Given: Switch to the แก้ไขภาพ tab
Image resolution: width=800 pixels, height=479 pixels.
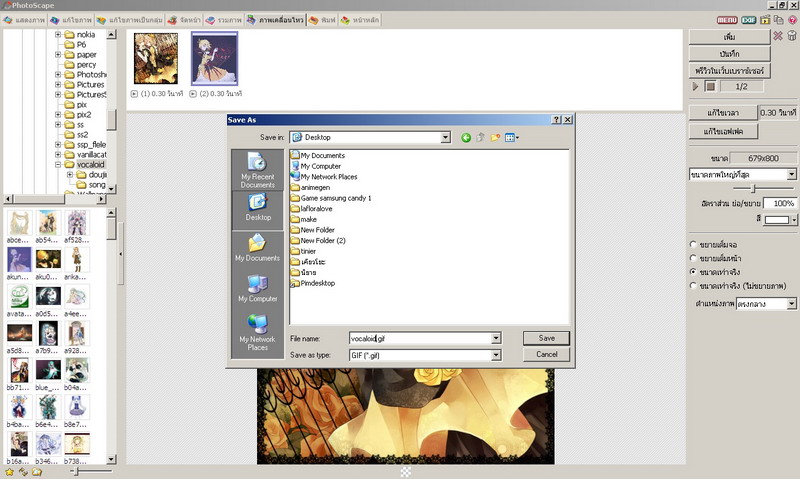Looking at the screenshot, I should [x=71, y=20].
